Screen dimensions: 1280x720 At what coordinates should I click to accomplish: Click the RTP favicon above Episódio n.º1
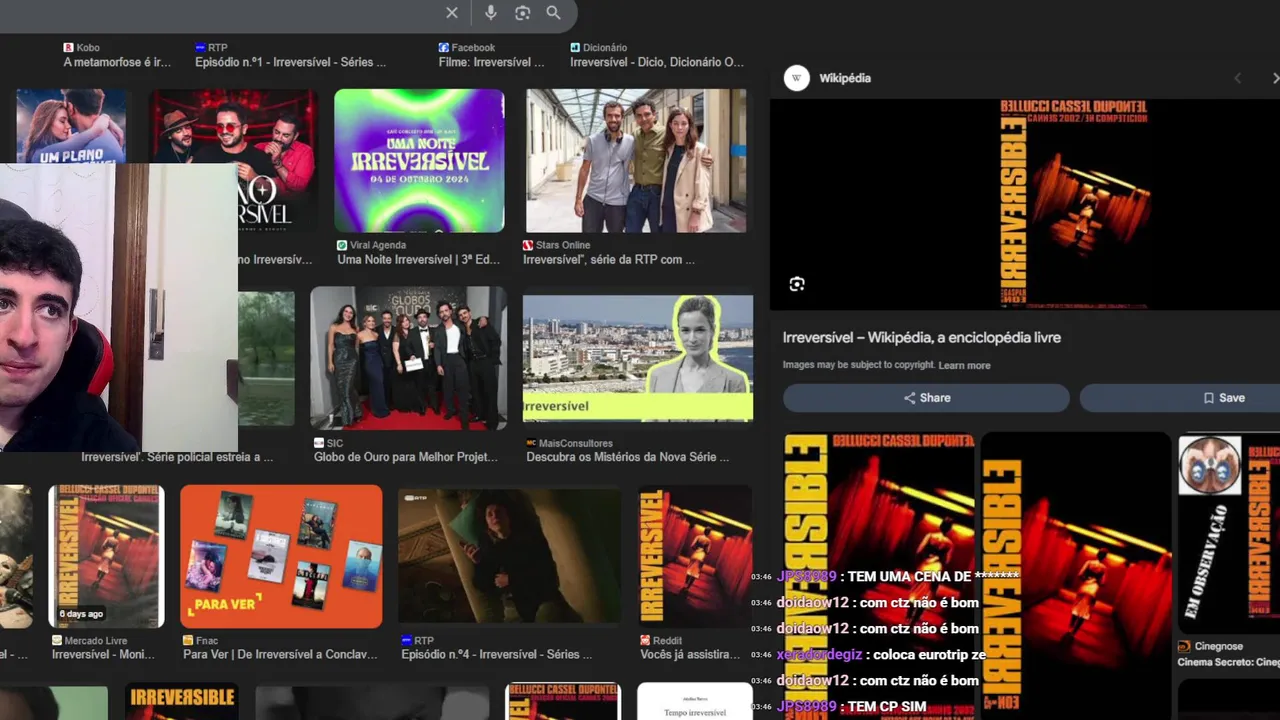click(200, 47)
